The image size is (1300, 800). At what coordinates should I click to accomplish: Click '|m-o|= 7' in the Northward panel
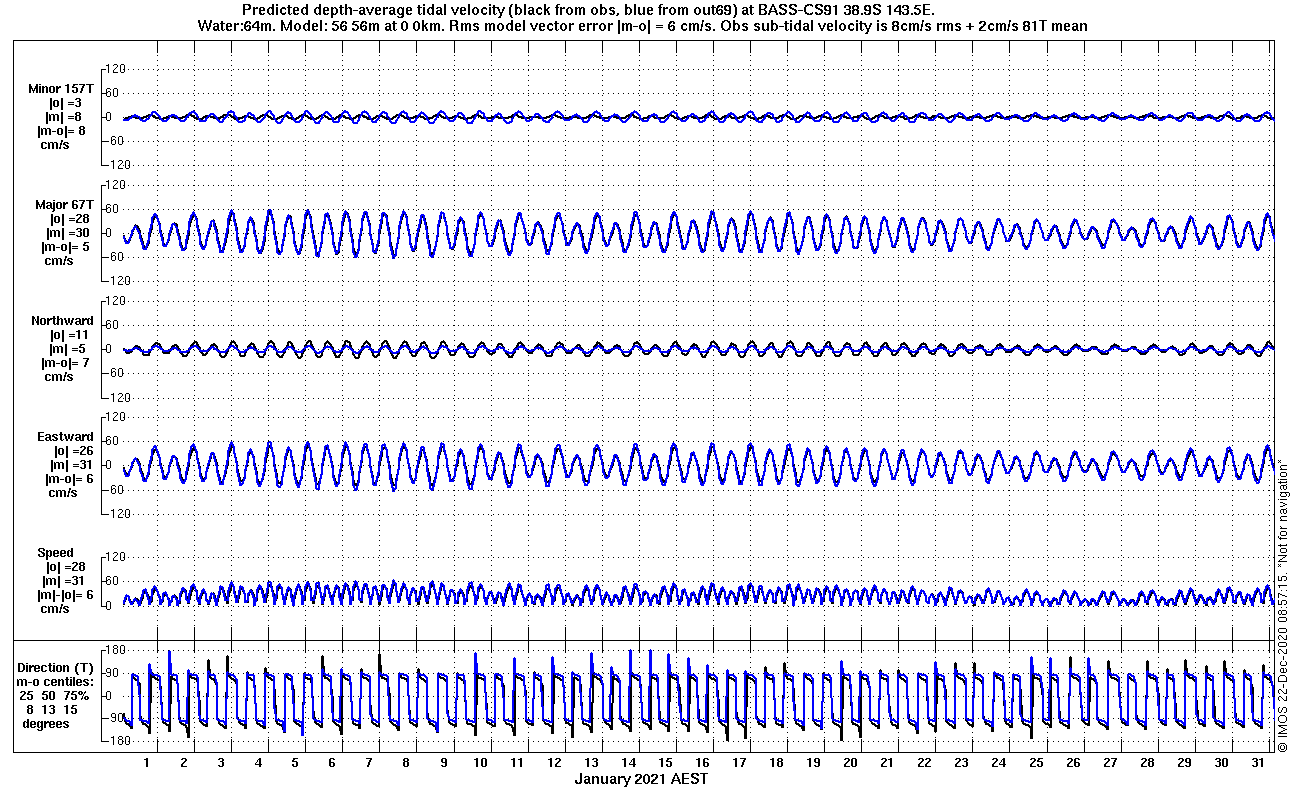click(x=64, y=363)
